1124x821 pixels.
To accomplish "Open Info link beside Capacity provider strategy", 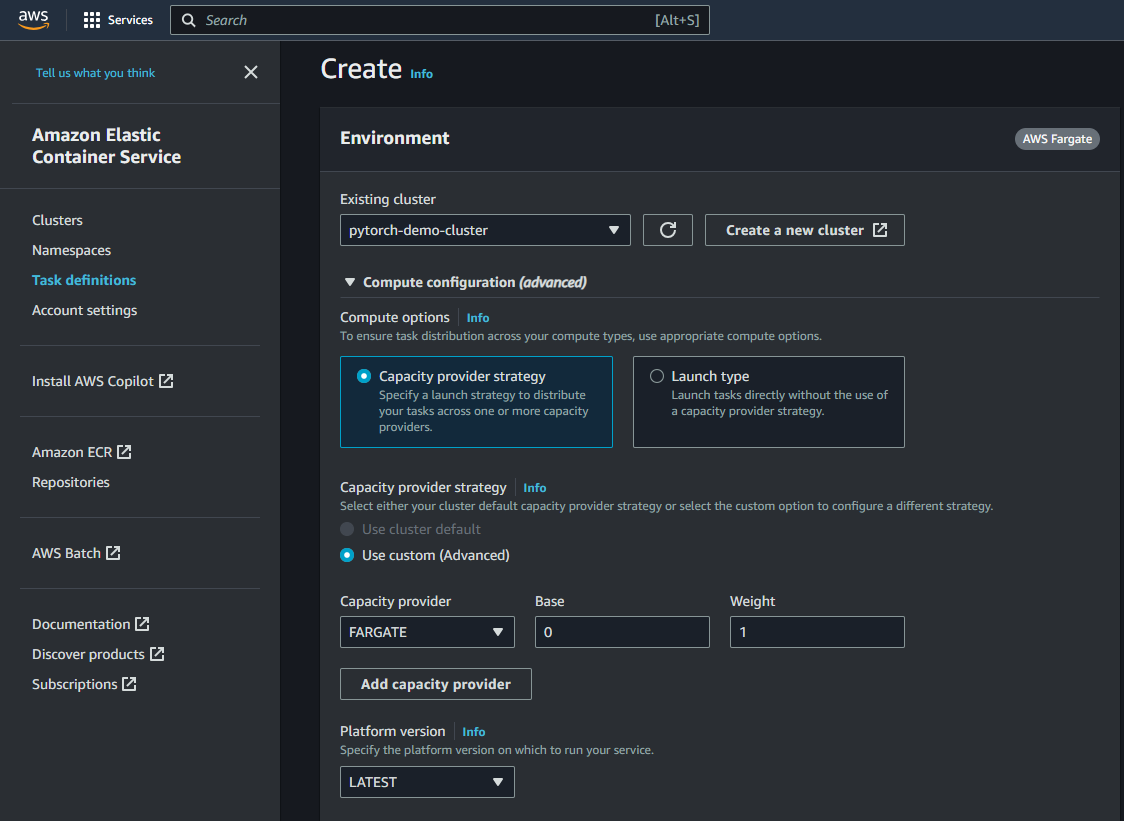I will pos(535,488).
